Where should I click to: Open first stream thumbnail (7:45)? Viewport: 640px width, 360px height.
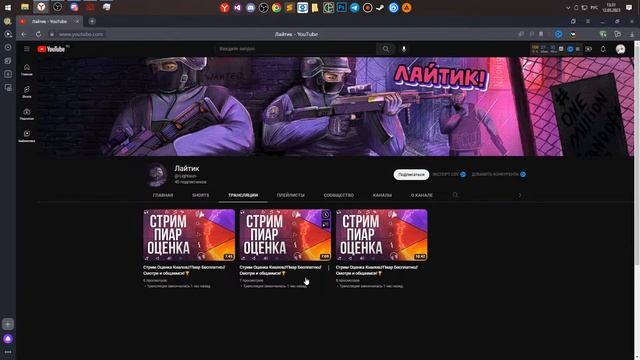[x=189, y=235]
